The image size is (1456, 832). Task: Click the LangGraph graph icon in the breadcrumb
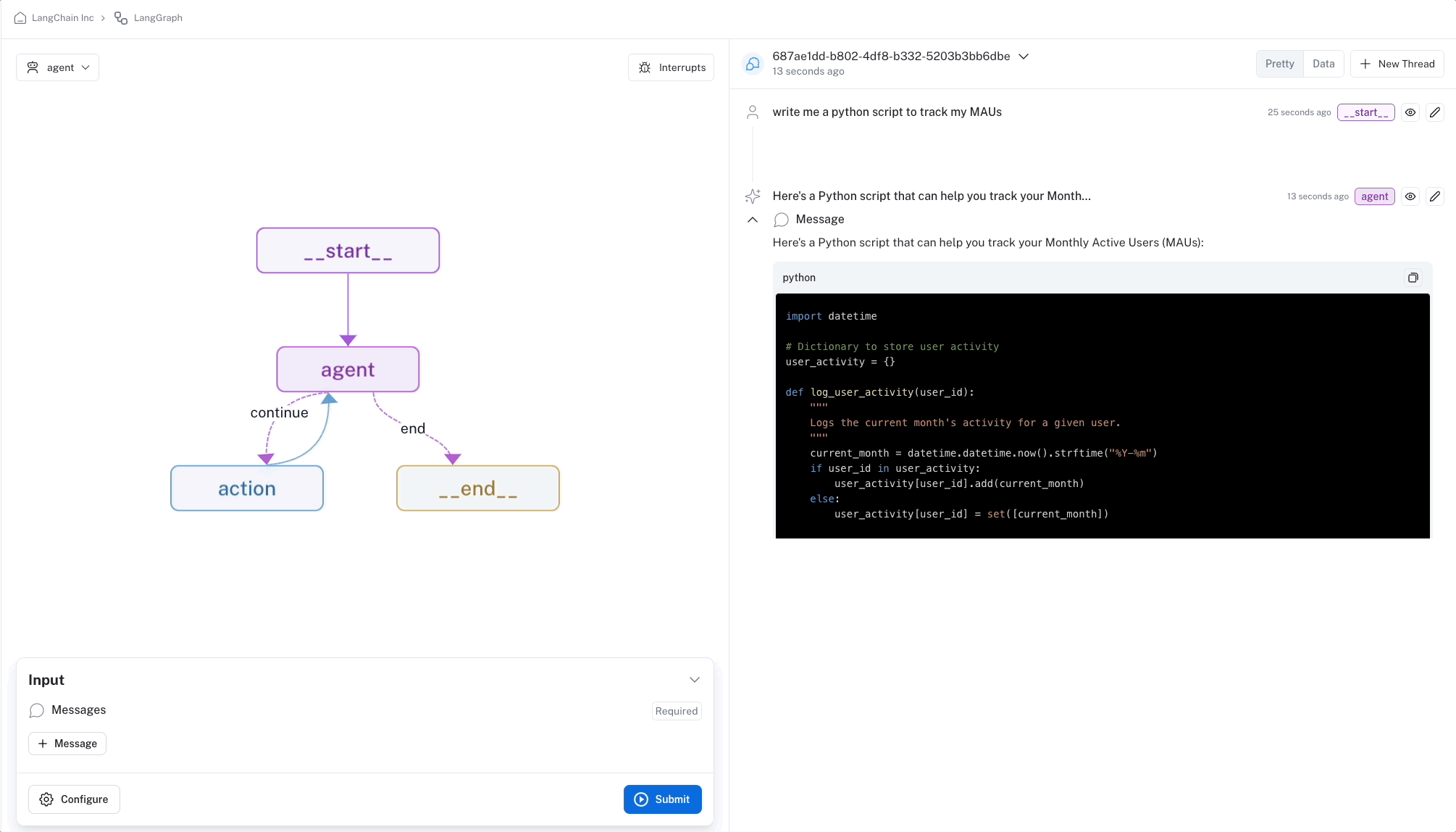120,17
